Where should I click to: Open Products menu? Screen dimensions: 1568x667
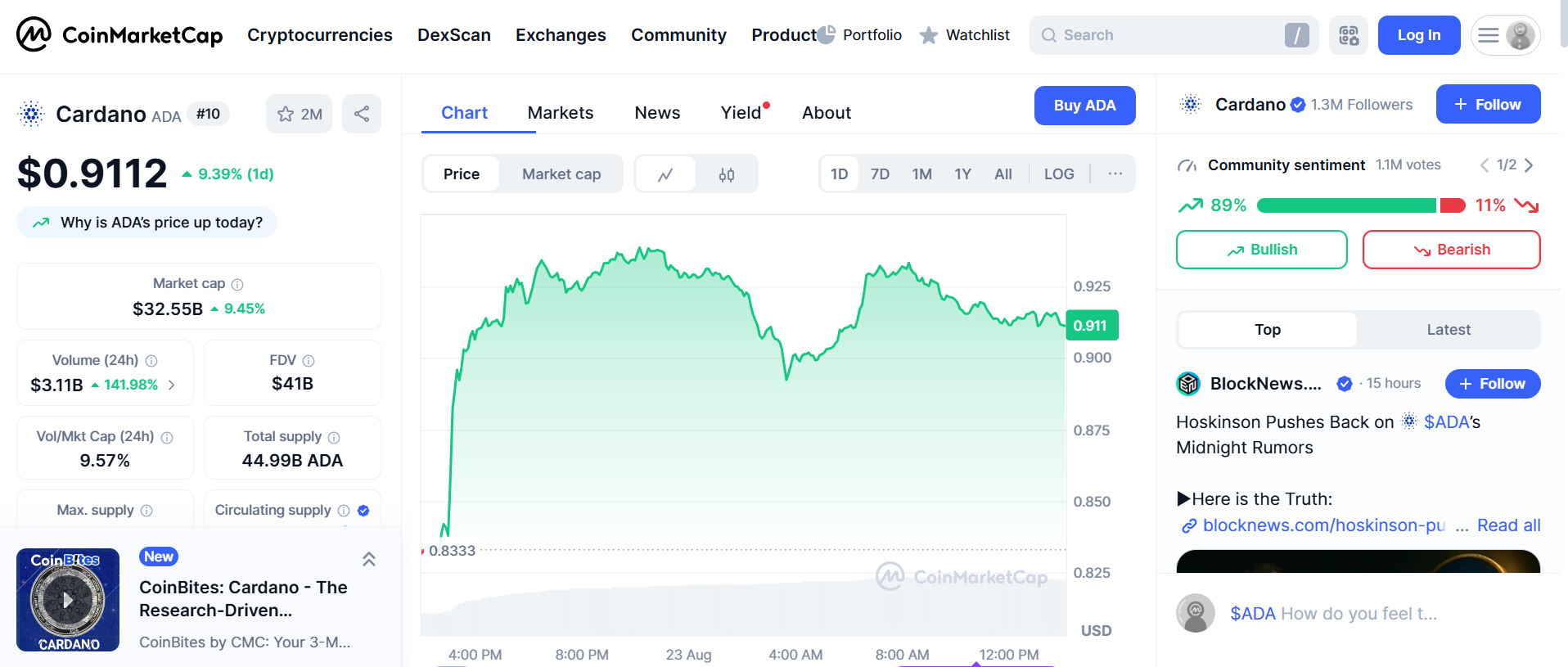pyautogui.click(x=784, y=35)
